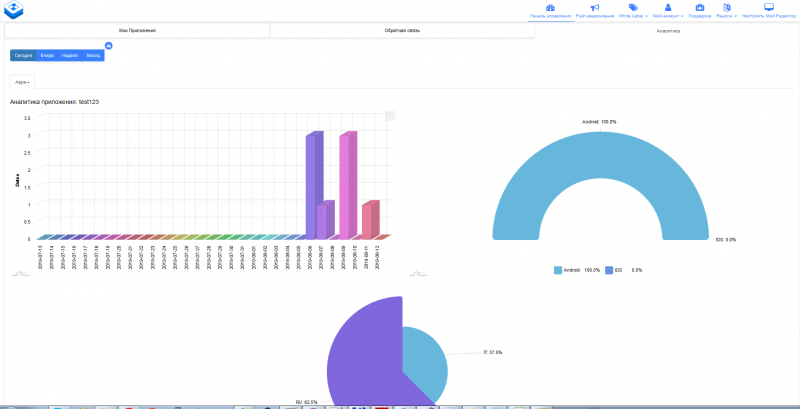Open Настроить Мой Редактор monitor icon
The image size is (800, 409).
tap(769, 7)
